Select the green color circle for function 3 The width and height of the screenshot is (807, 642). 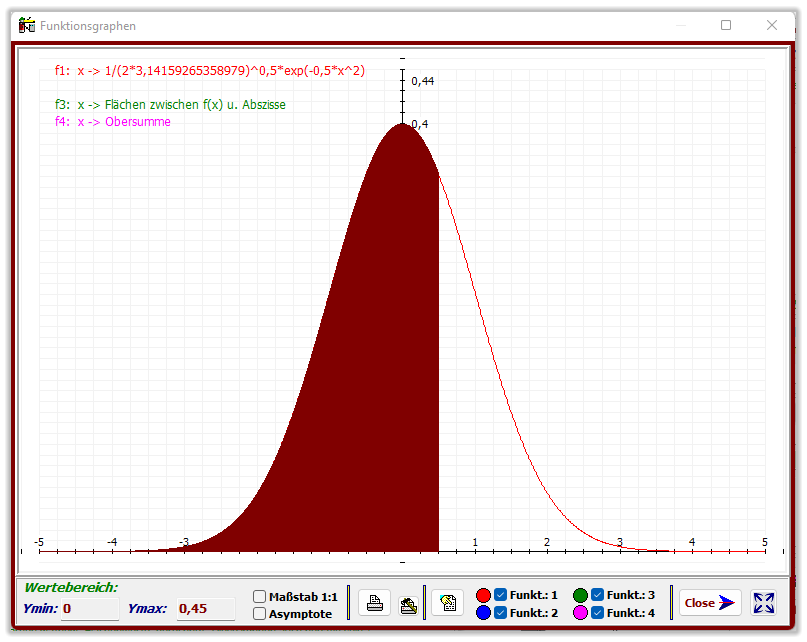click(x=581, y=595)
